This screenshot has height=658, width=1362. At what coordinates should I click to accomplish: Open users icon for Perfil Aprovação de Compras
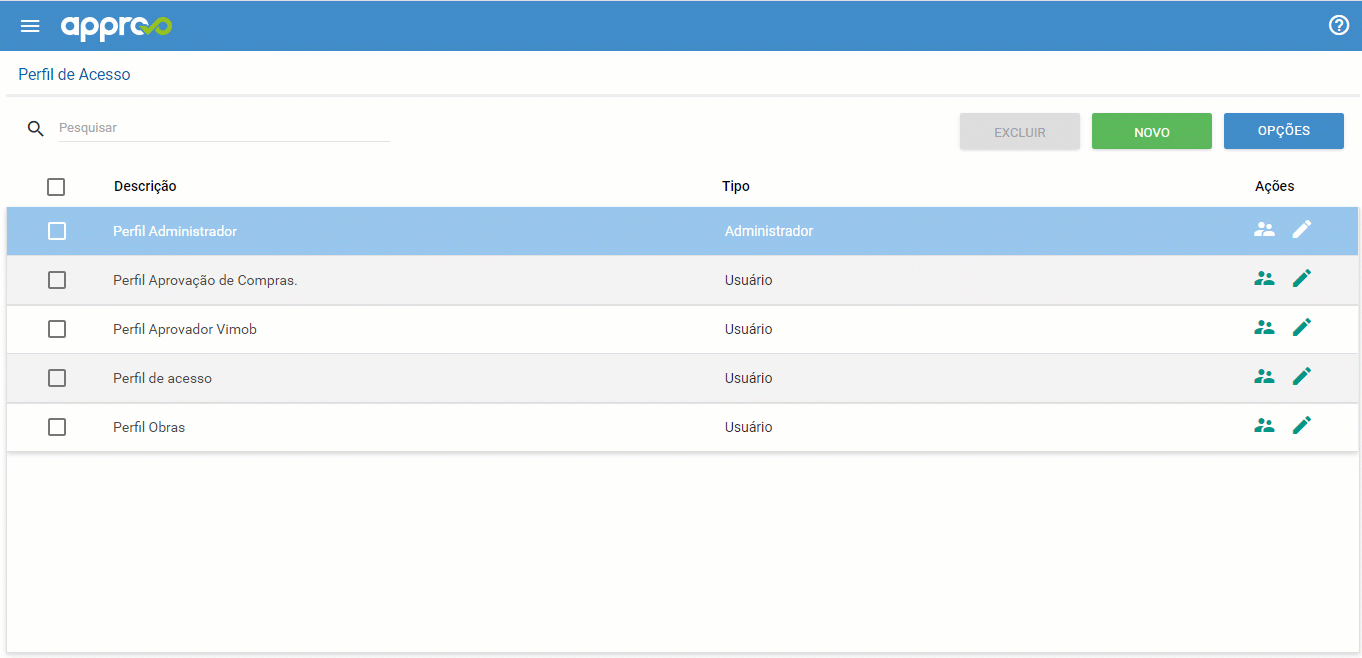(1265, 279)
